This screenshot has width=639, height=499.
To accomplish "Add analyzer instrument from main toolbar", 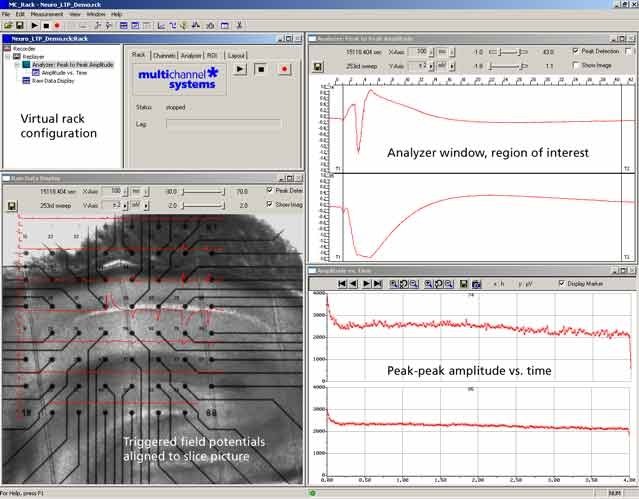I will click(161, 25).
